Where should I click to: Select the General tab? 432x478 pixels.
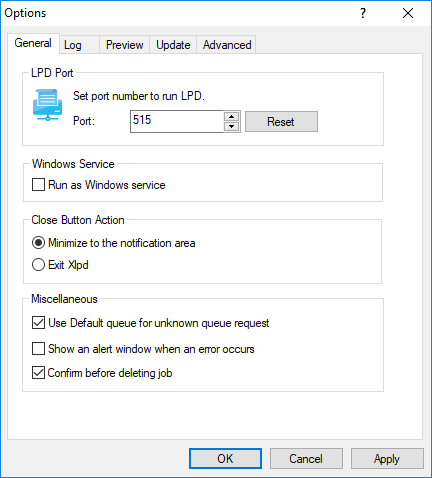tap(33, 43)
